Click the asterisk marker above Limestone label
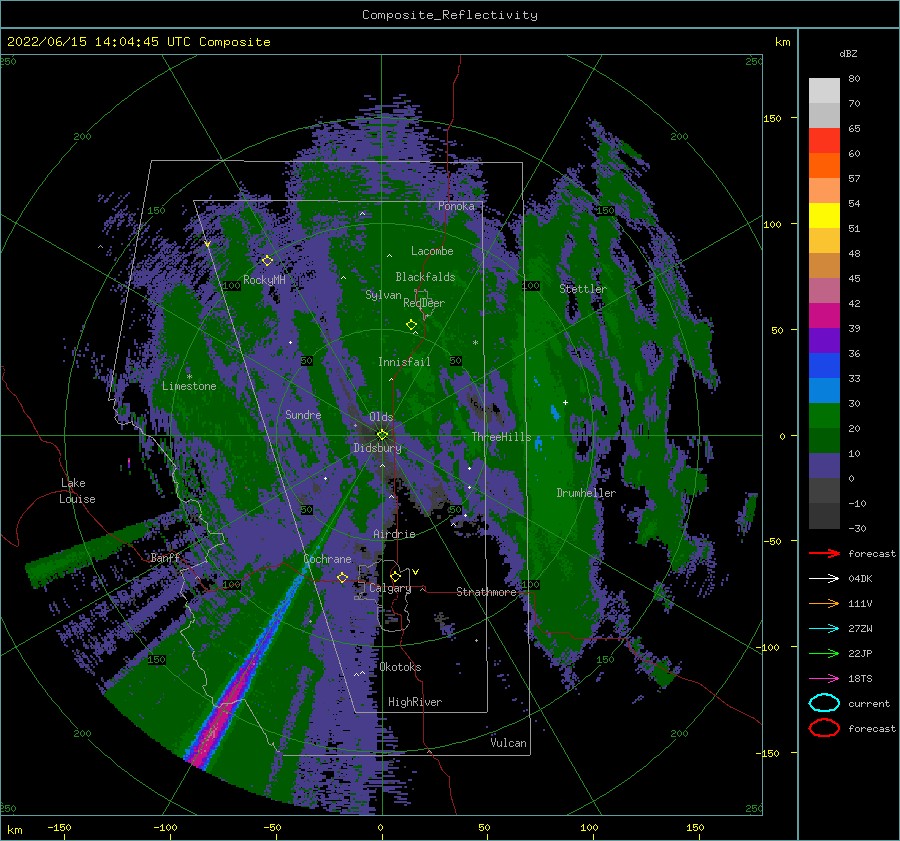900x841 pixels. [x=189, y=377]
